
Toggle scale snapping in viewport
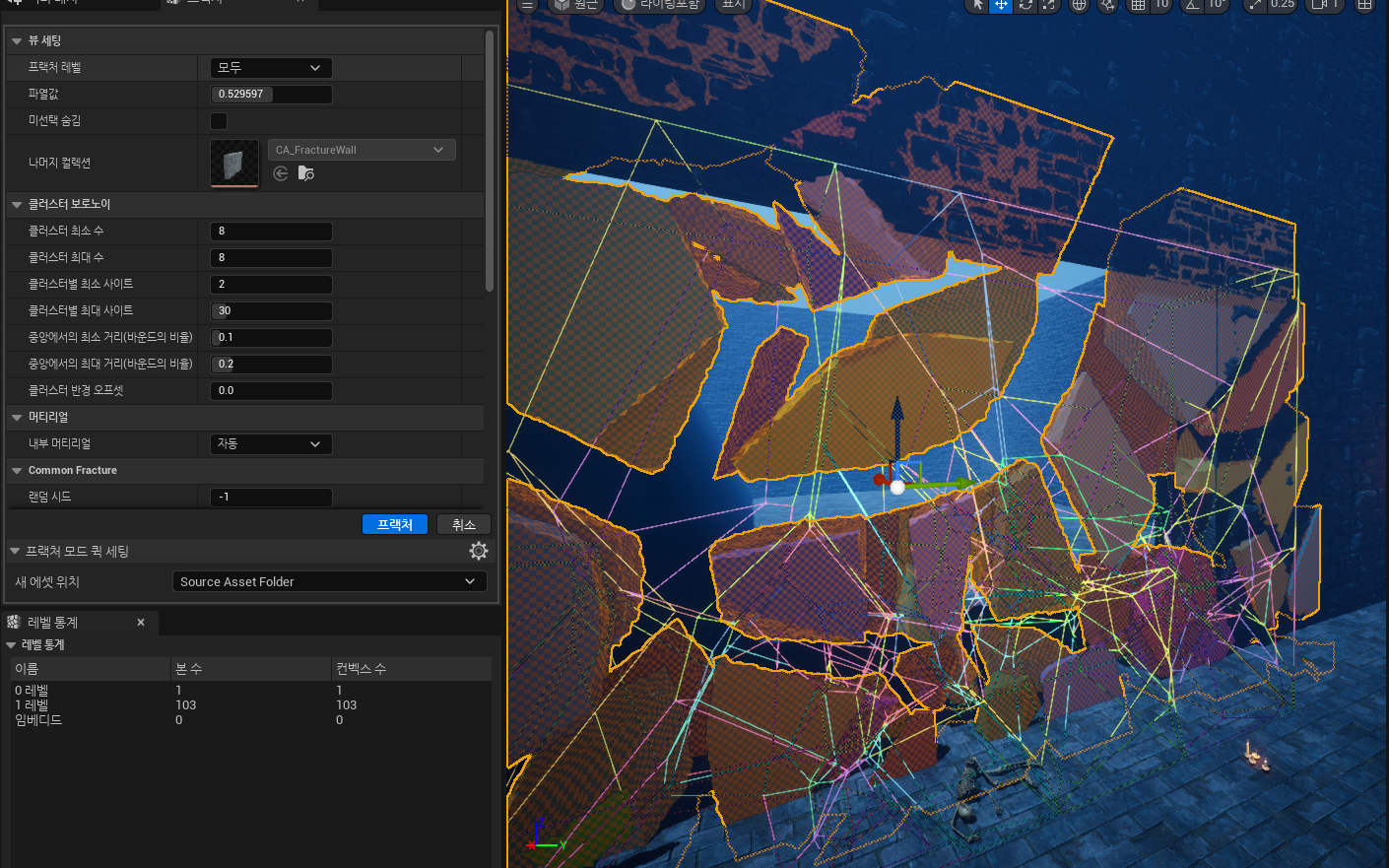point(1255,5)
